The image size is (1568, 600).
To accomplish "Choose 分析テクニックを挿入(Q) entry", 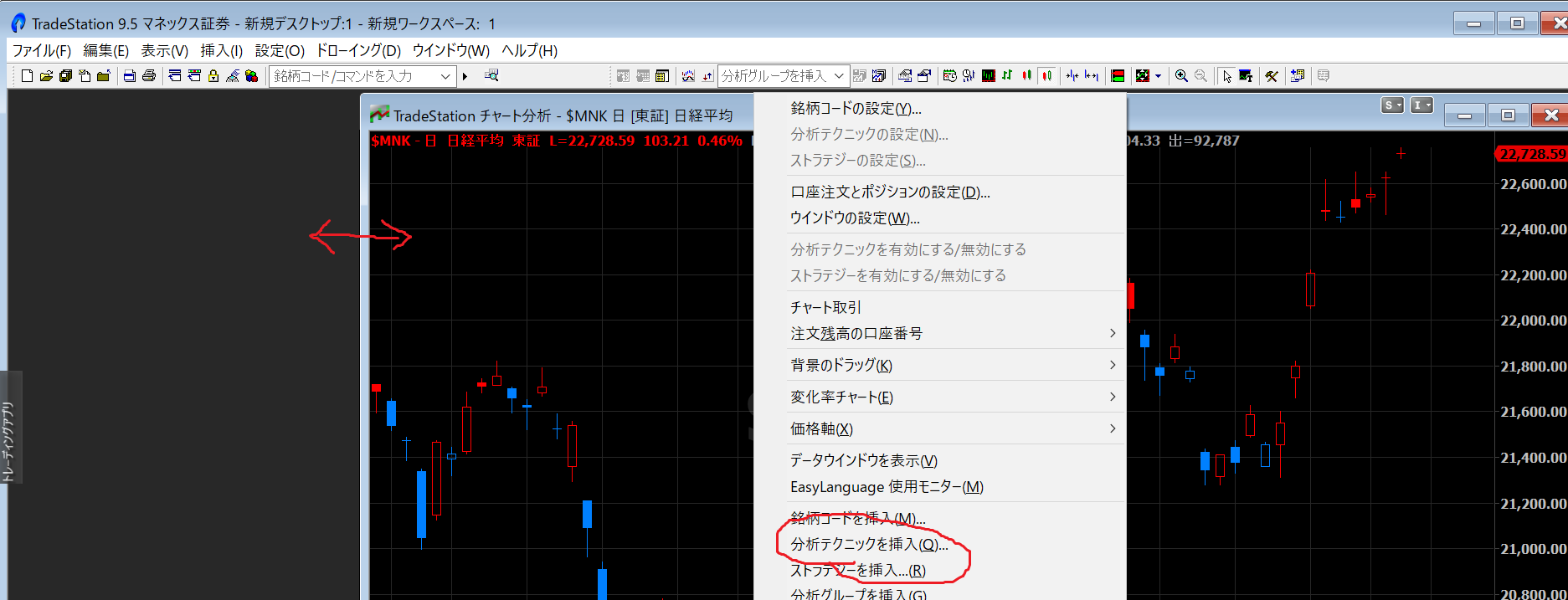I will pos(869,544).
